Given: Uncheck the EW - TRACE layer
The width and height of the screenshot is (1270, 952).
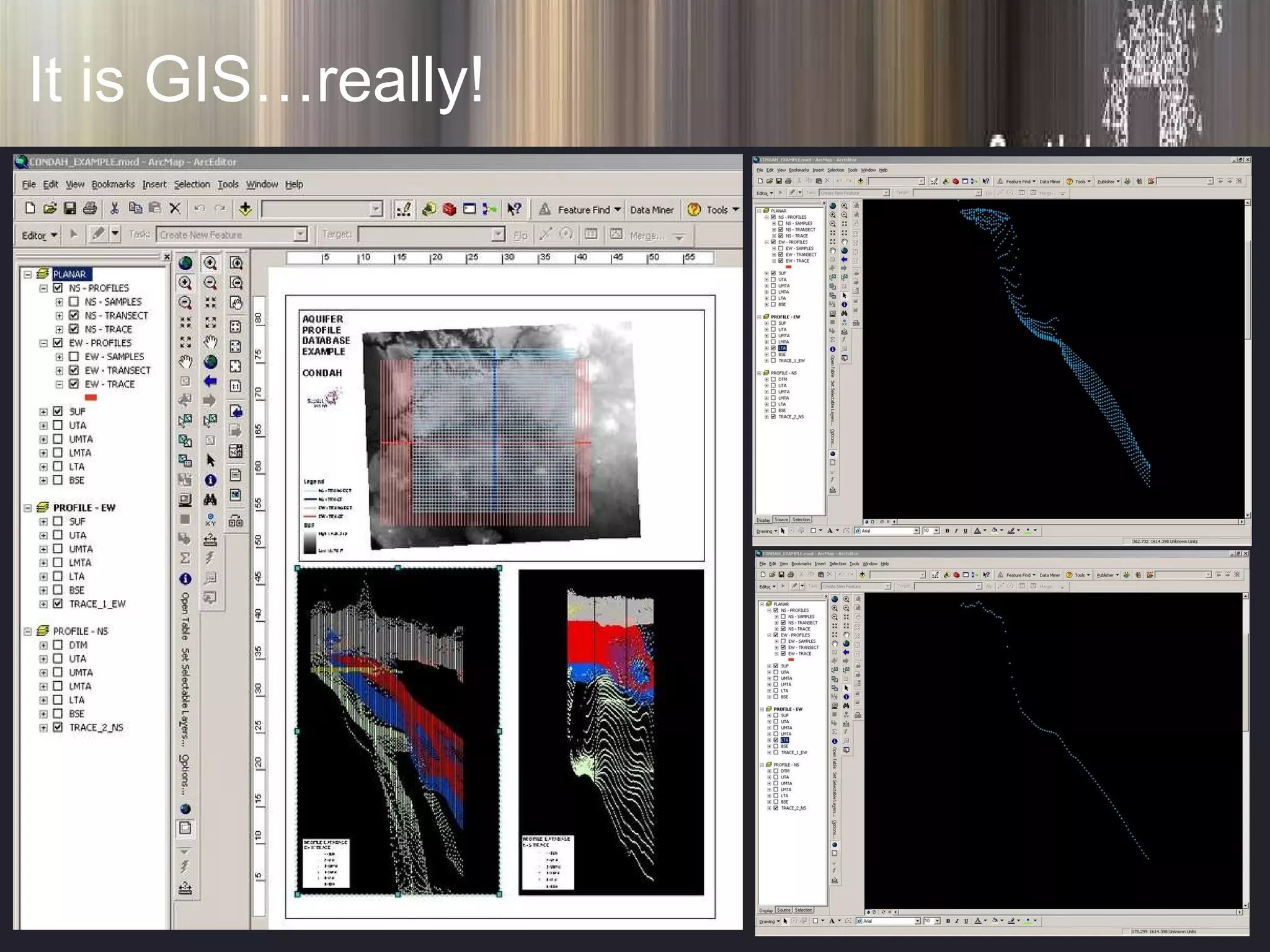Looking at the screenshot, I should (74, 384).
